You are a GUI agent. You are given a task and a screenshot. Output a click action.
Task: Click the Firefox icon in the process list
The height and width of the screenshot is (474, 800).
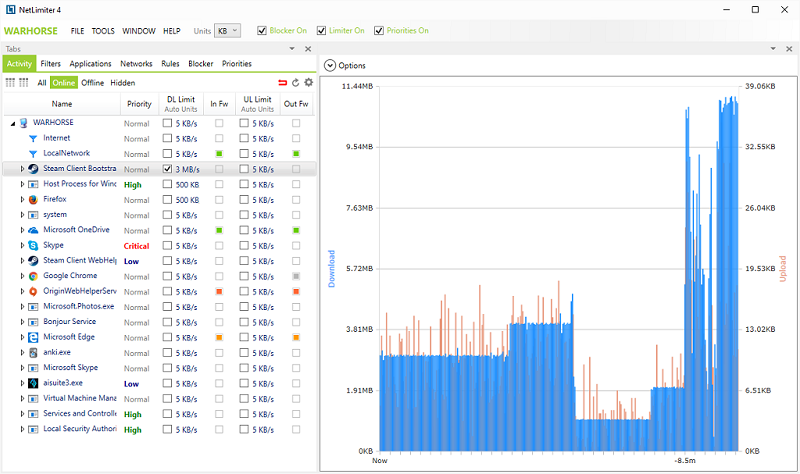[x=33, y=199]
